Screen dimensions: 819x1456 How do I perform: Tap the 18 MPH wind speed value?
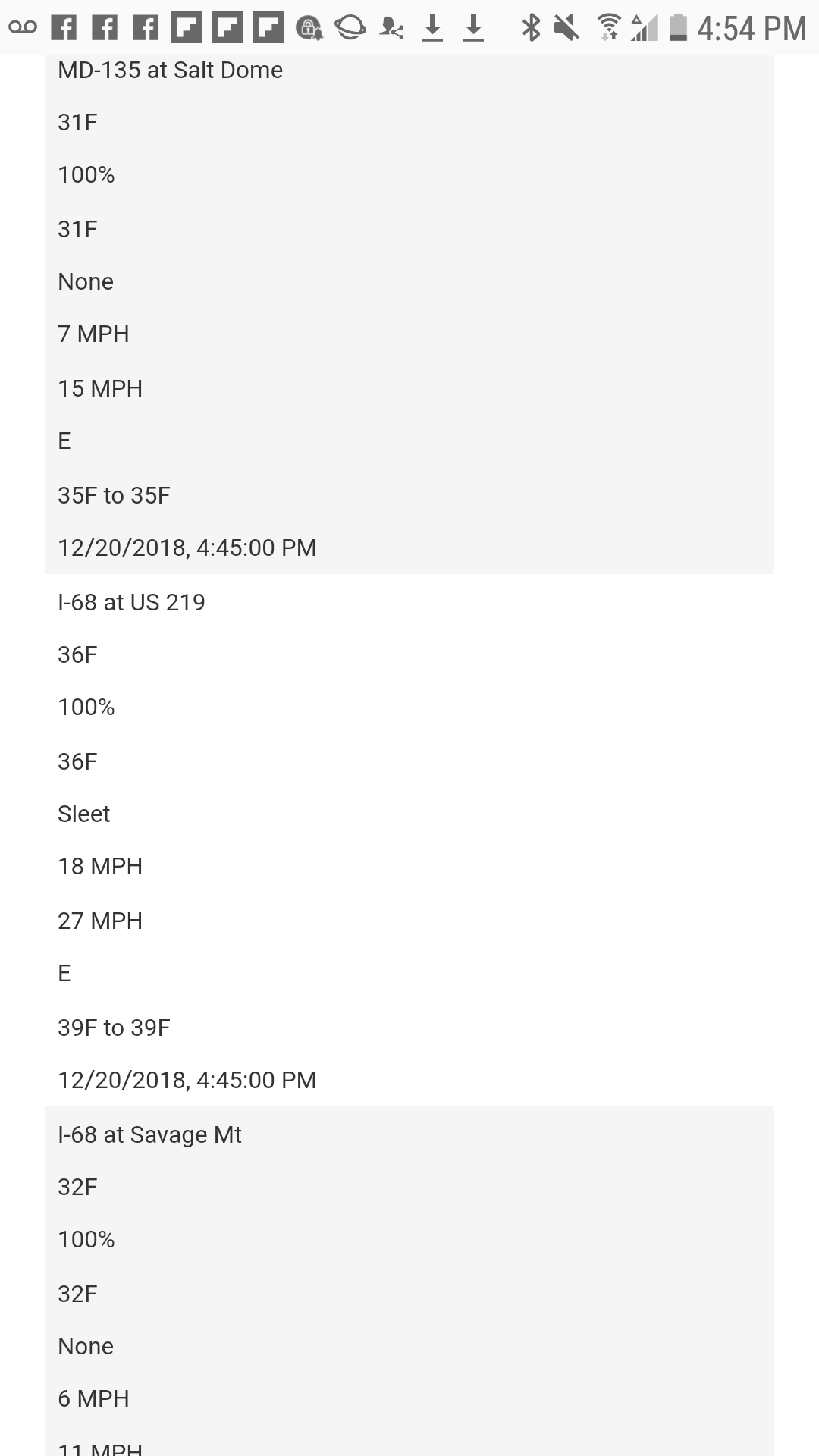point(100,867)
